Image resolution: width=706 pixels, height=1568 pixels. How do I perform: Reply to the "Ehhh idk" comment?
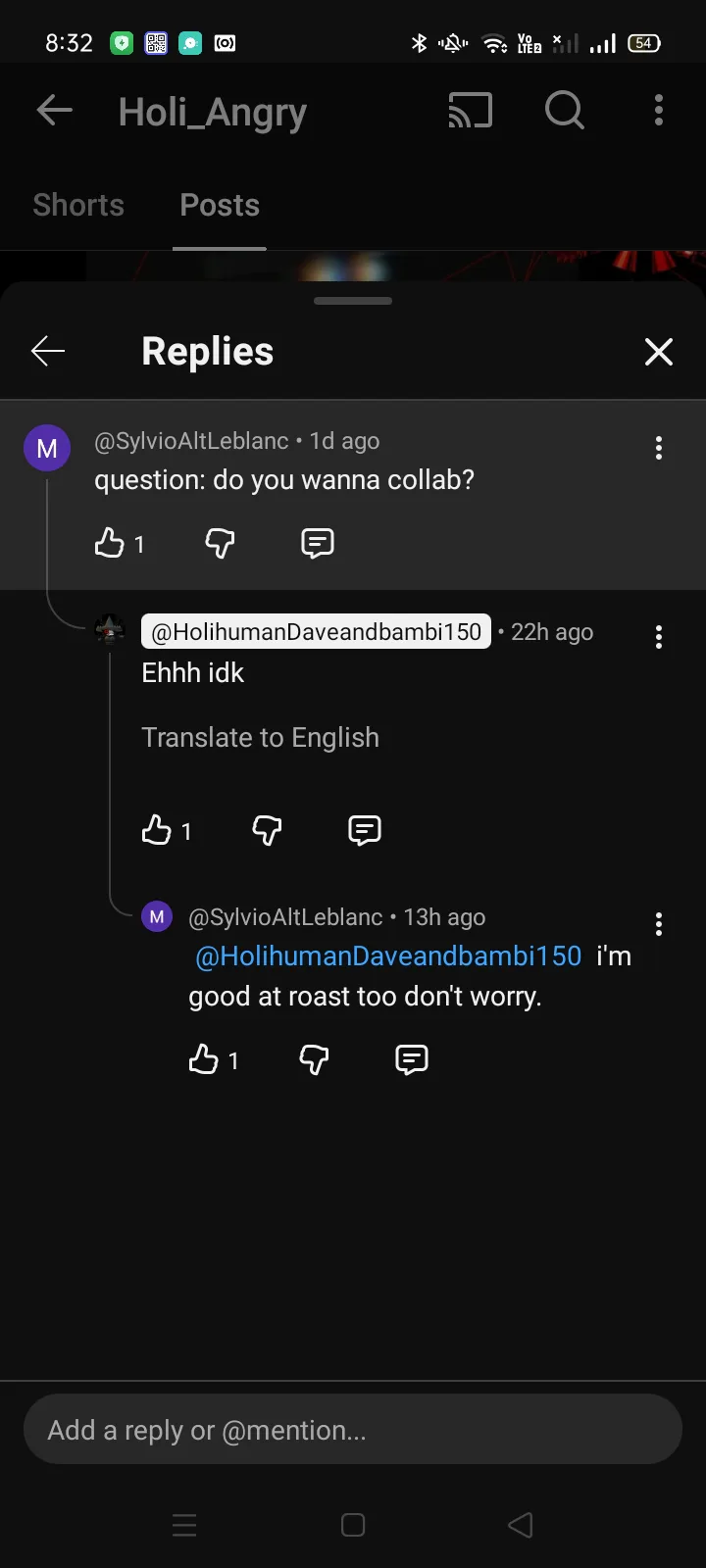[365, 830]
